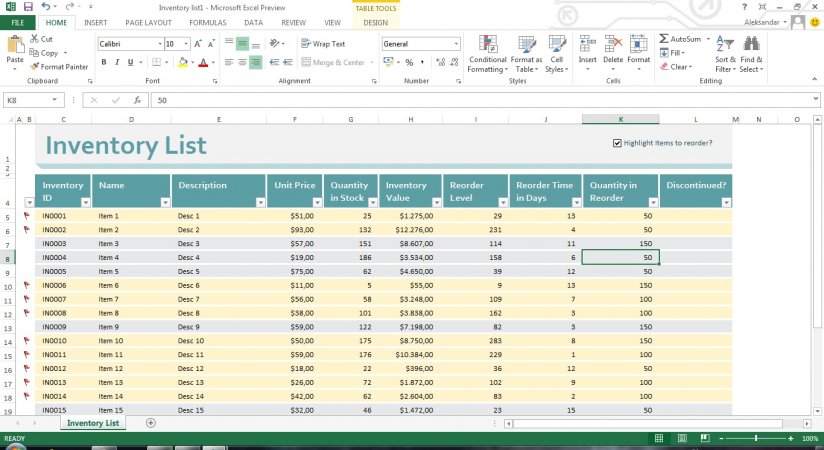Viewport: 824px width, 450px height.
Task: Click the Find & Select binoculars icon
Action: click(751, 44)
